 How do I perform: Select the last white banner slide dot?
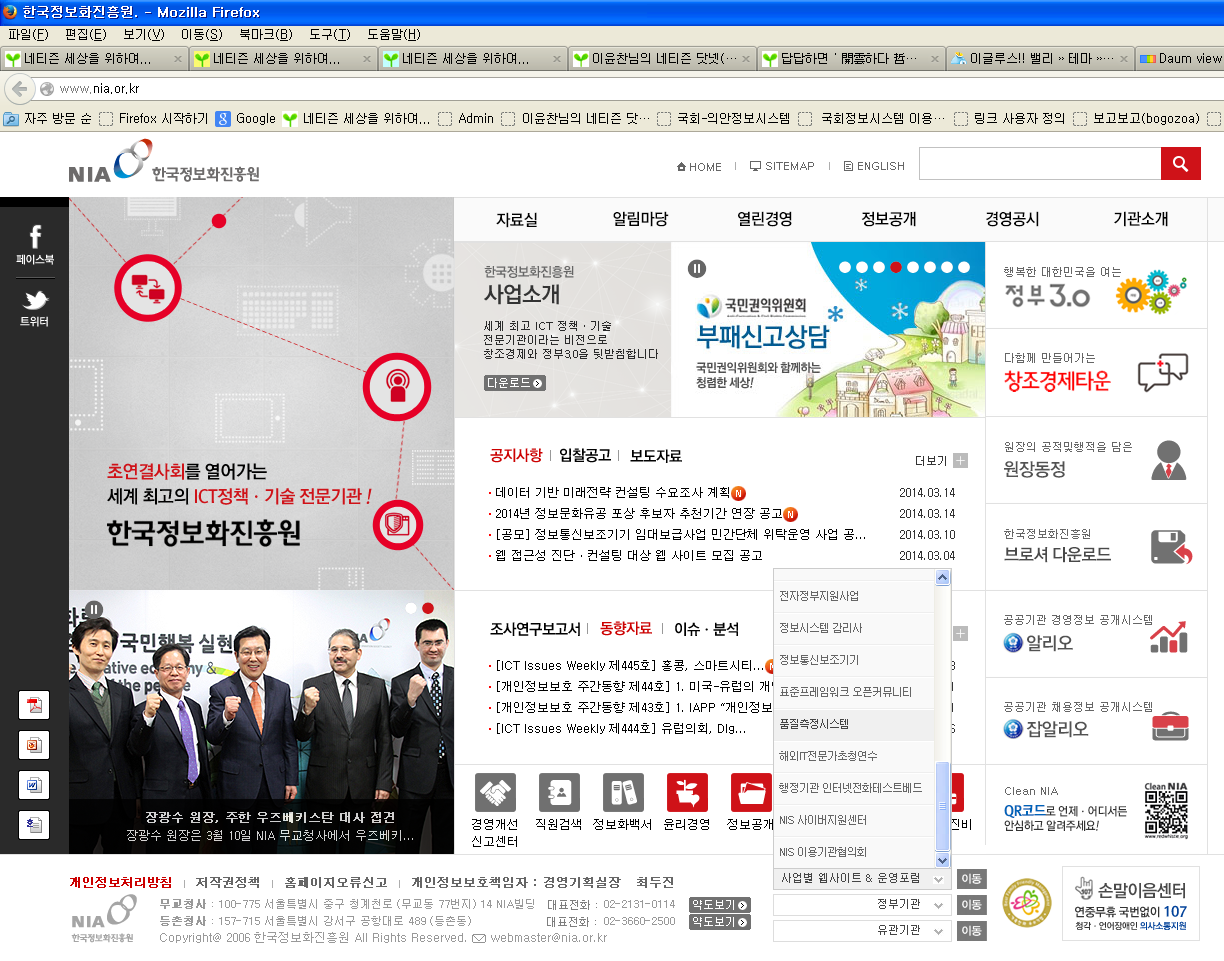[965, 267]
